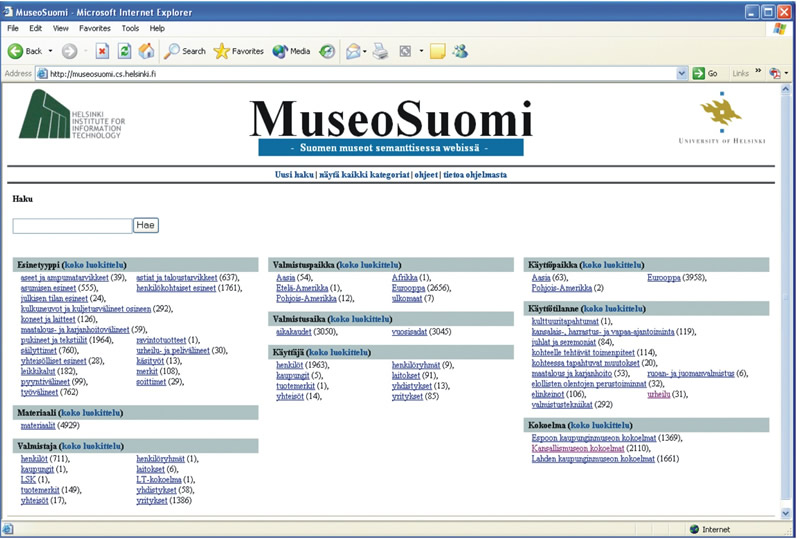Open the Edit menu
The image size is (800, 539).
click(35, 29)
